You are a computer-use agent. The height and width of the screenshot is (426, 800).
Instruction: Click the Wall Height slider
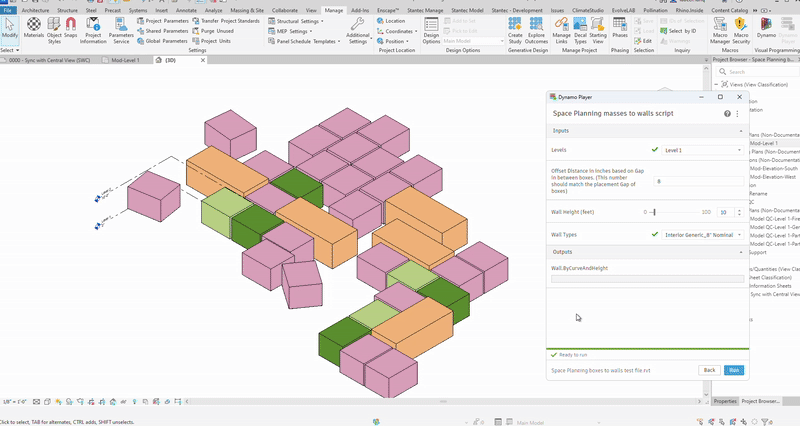654,212
